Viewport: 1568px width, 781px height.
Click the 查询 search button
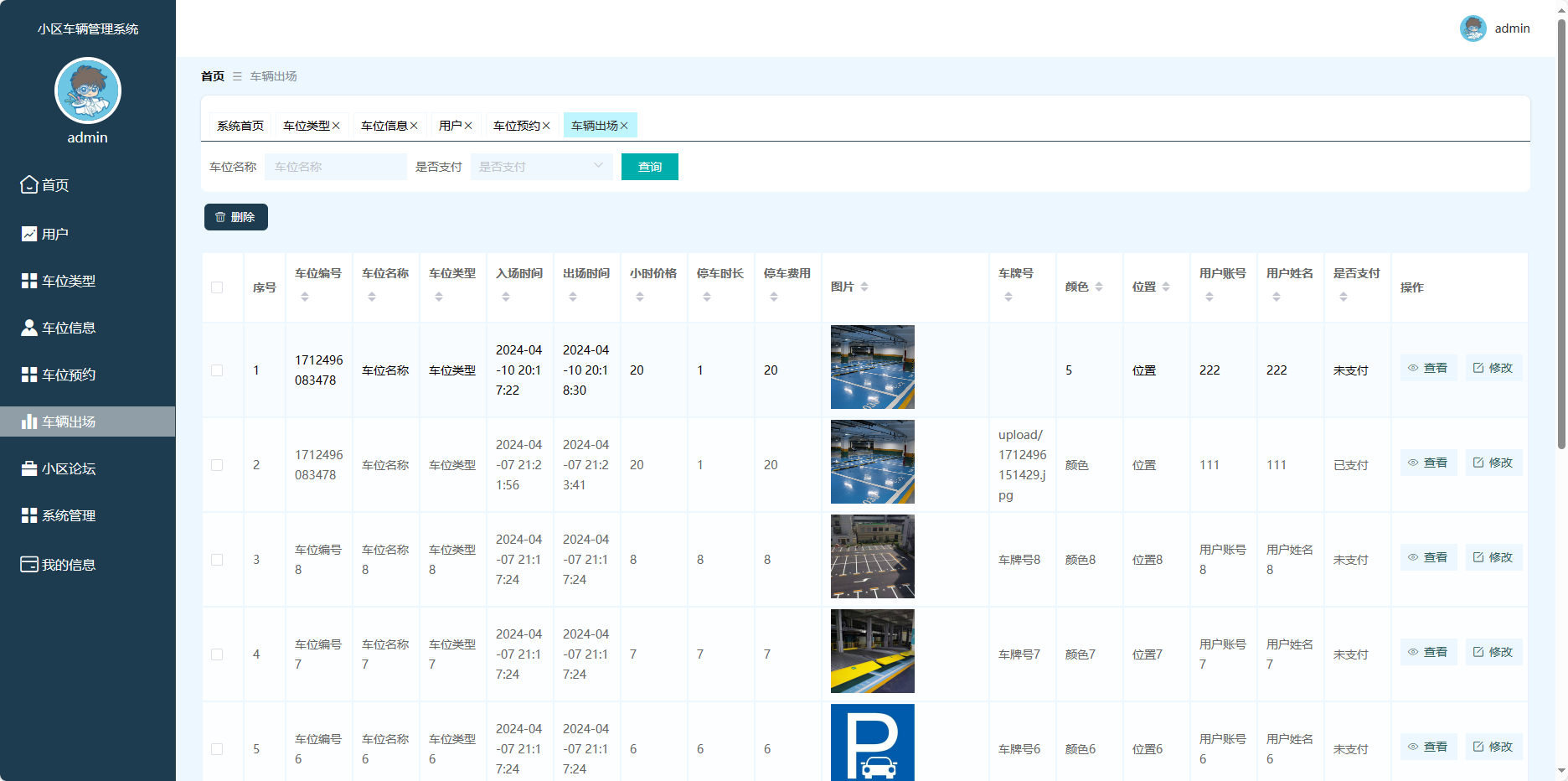click(x=650, y=167)
